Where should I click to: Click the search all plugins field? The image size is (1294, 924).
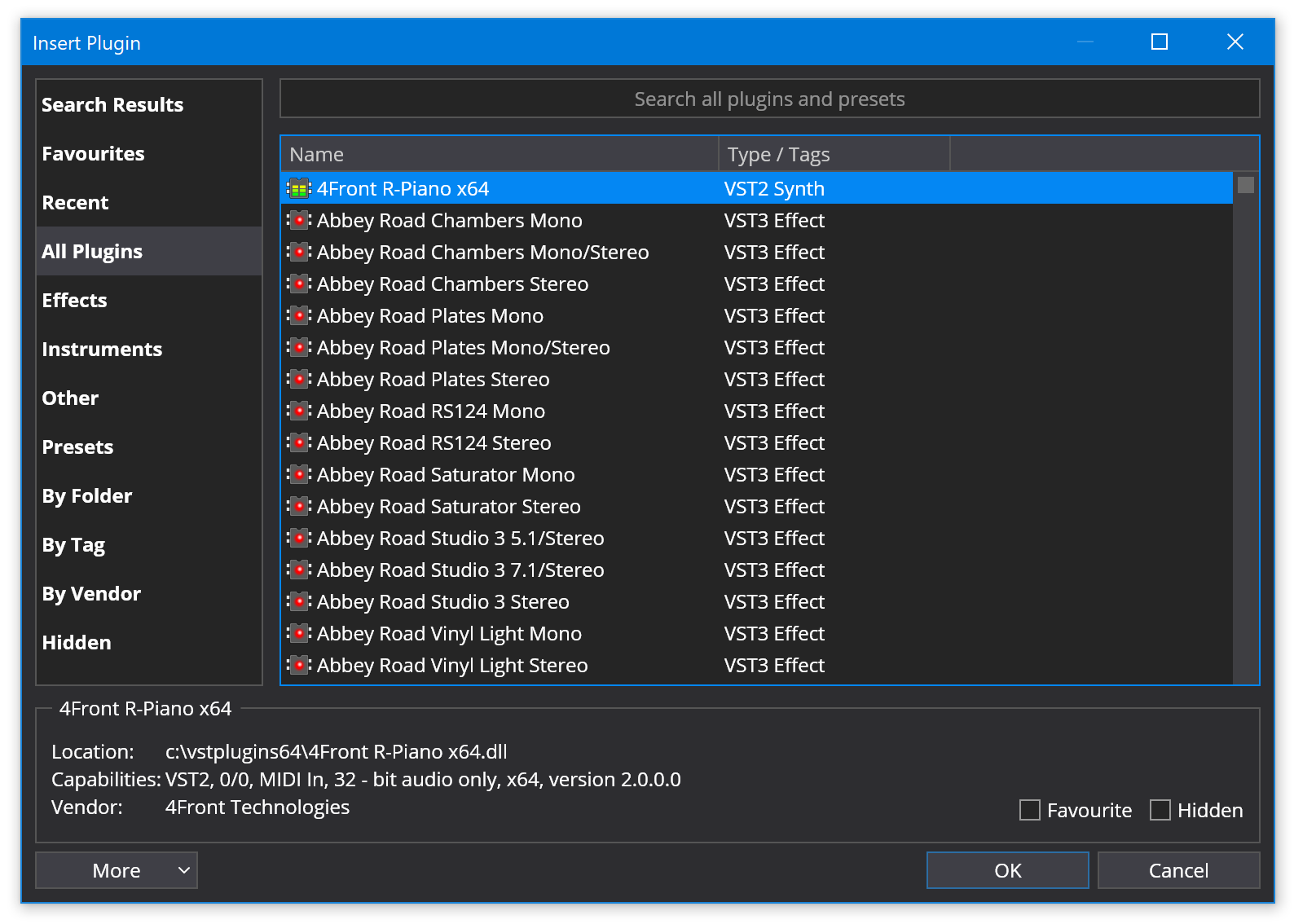[x=770, y=99]
